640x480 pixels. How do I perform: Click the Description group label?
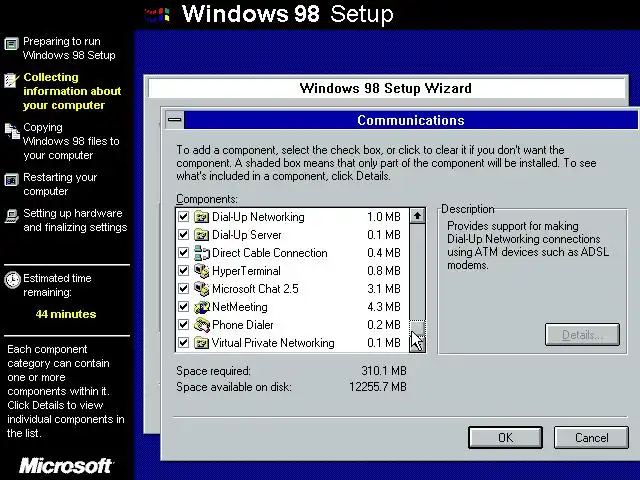tap(468, 209)
